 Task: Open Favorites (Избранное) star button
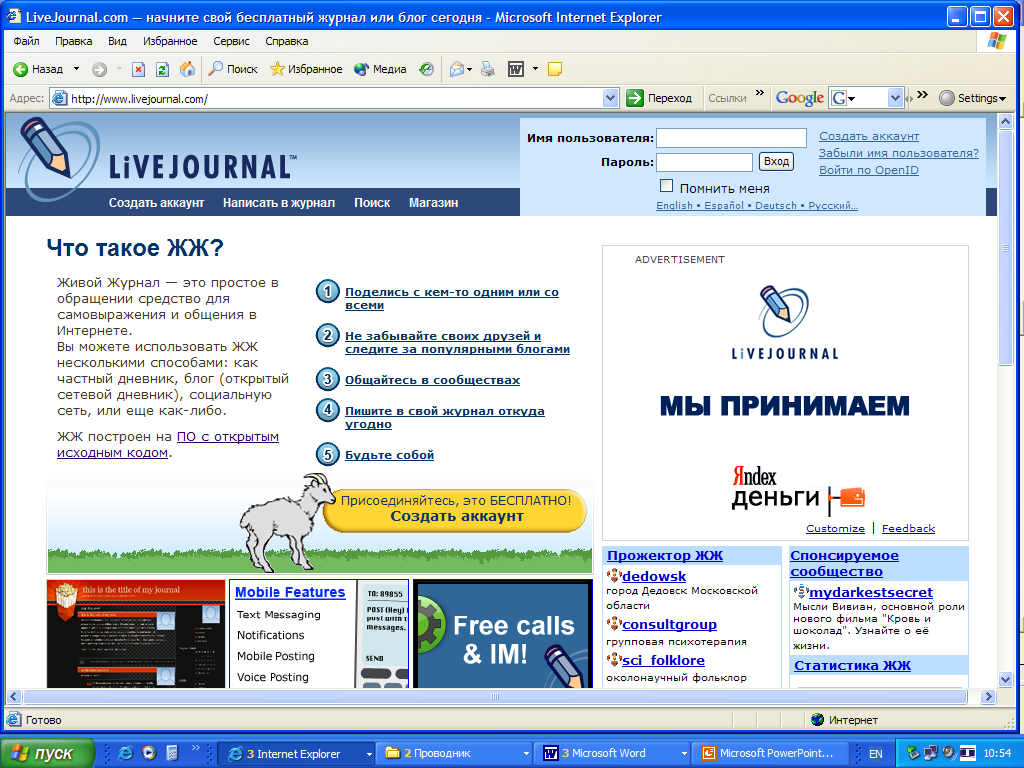[x=306, y=69]
